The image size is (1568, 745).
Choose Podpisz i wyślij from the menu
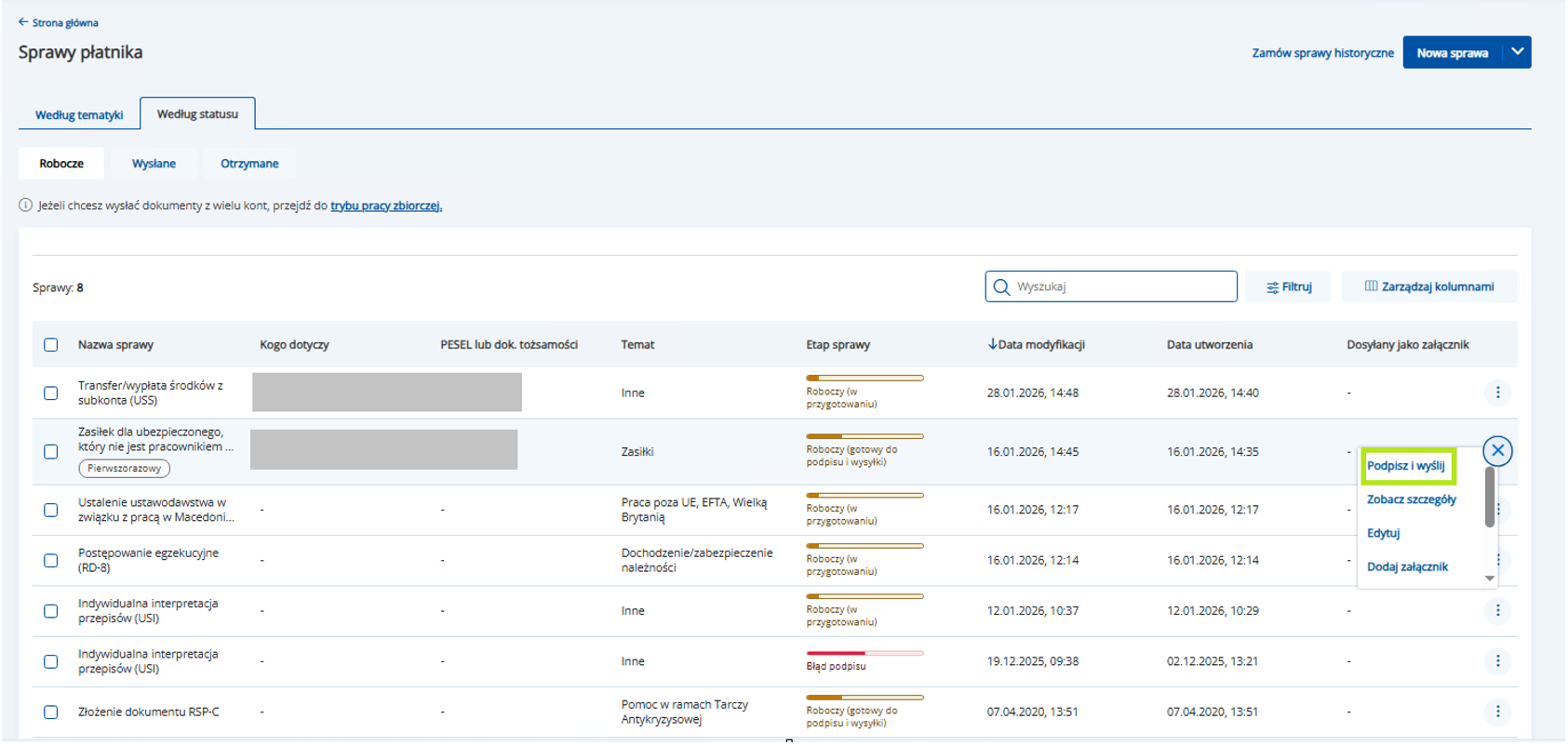1405,466
